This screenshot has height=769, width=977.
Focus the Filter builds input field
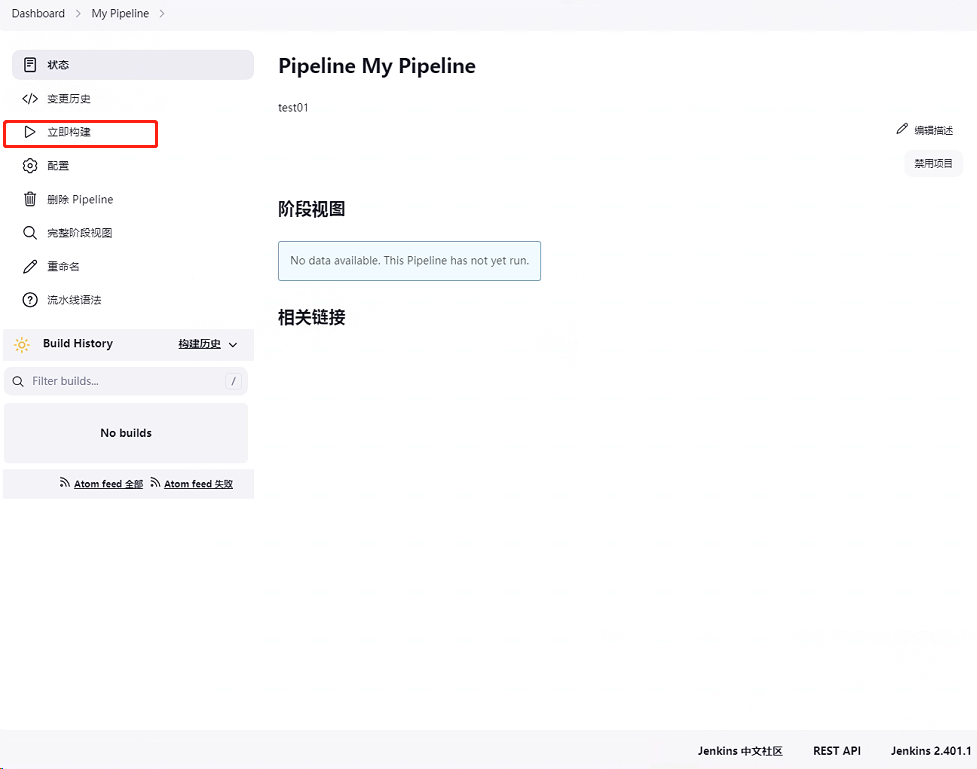[x=126, y=381]
